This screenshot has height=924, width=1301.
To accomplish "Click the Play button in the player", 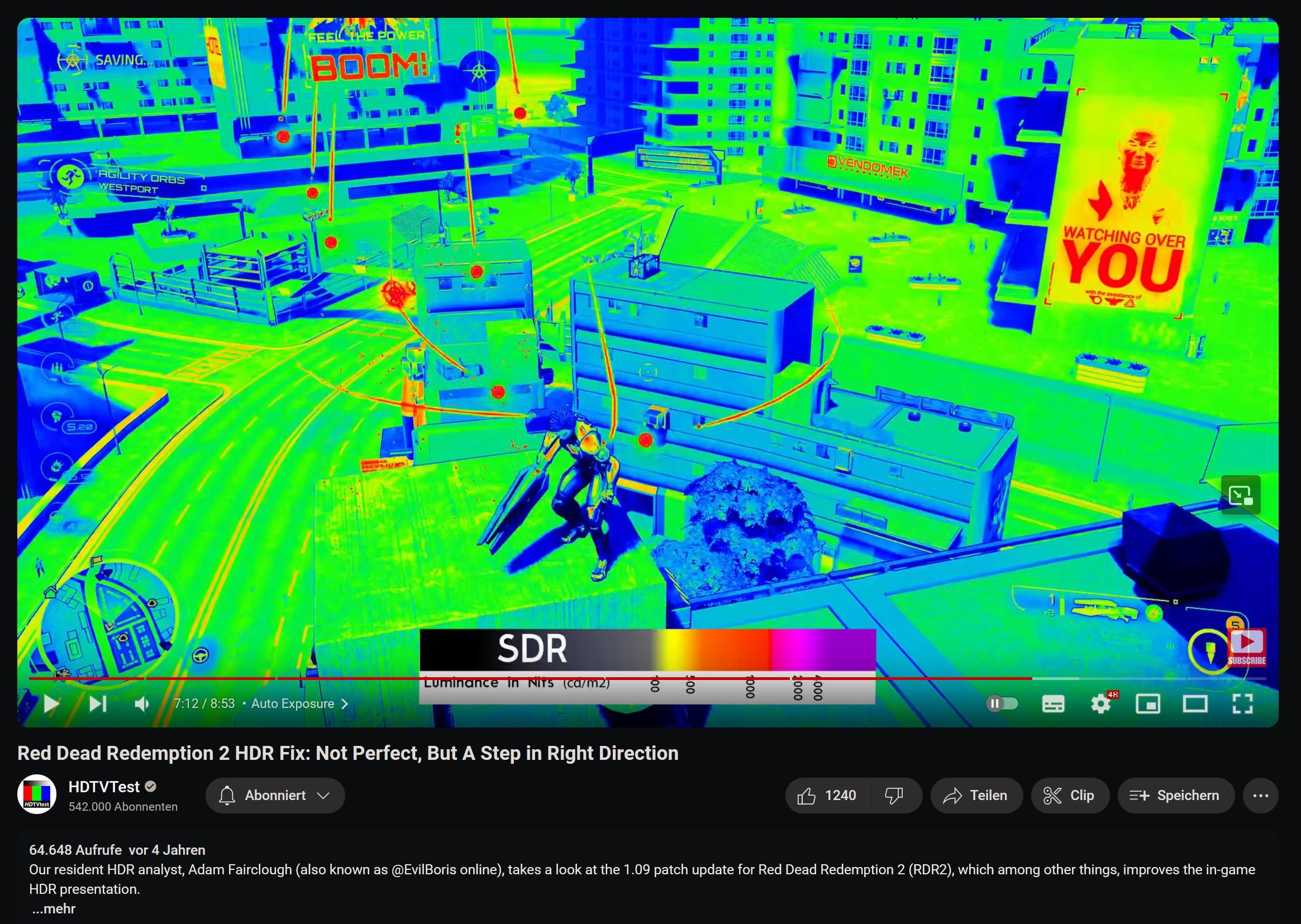I will coord(51,704).
